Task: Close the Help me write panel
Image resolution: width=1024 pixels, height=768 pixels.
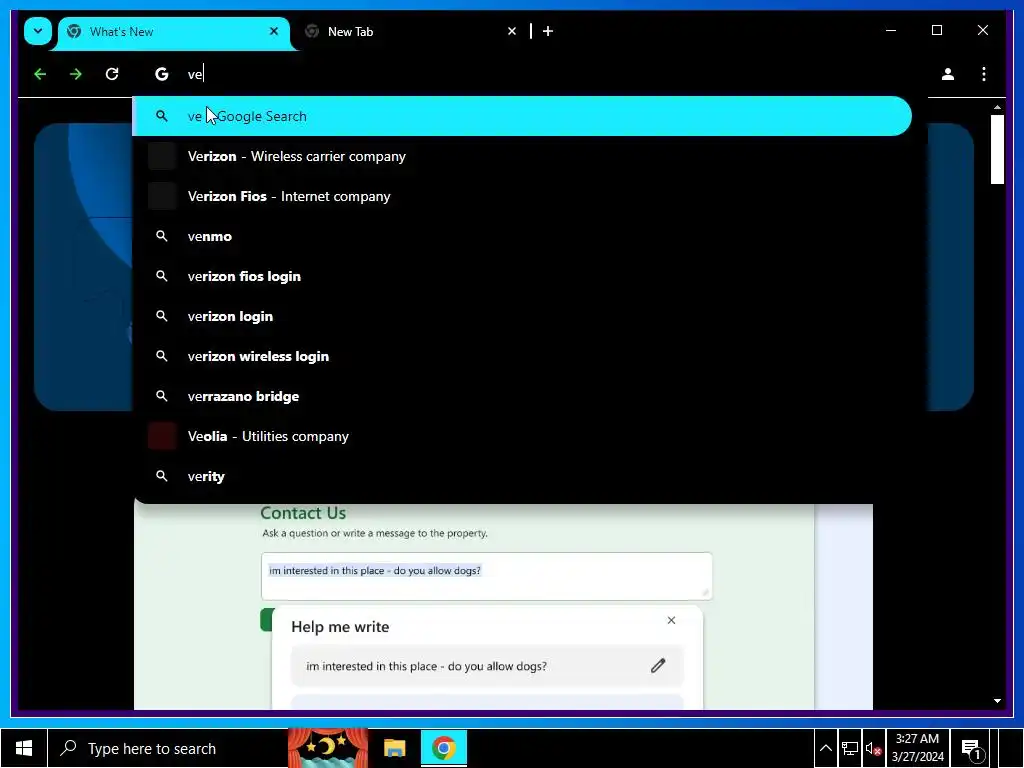Action: tap(671, 620)
